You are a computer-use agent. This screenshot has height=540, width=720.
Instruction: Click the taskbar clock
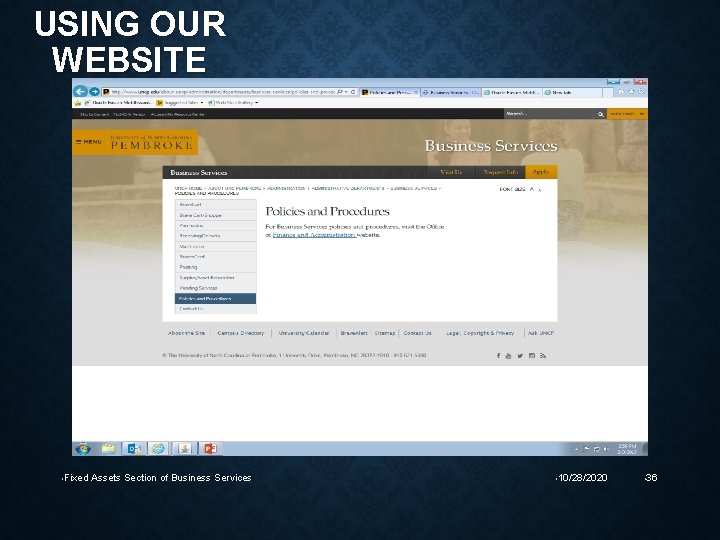(627, 449)
